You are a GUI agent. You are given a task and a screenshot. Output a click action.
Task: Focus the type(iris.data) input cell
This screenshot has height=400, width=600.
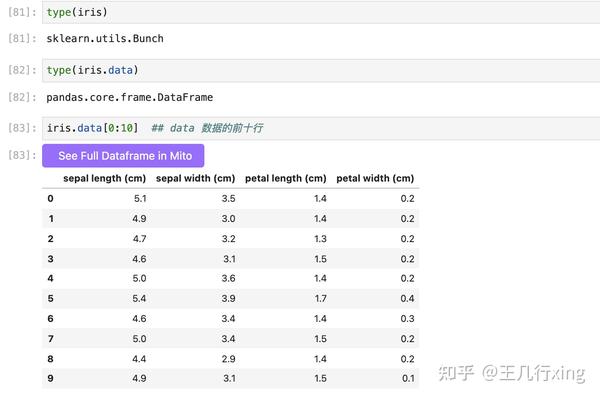[x=321, y=70]
